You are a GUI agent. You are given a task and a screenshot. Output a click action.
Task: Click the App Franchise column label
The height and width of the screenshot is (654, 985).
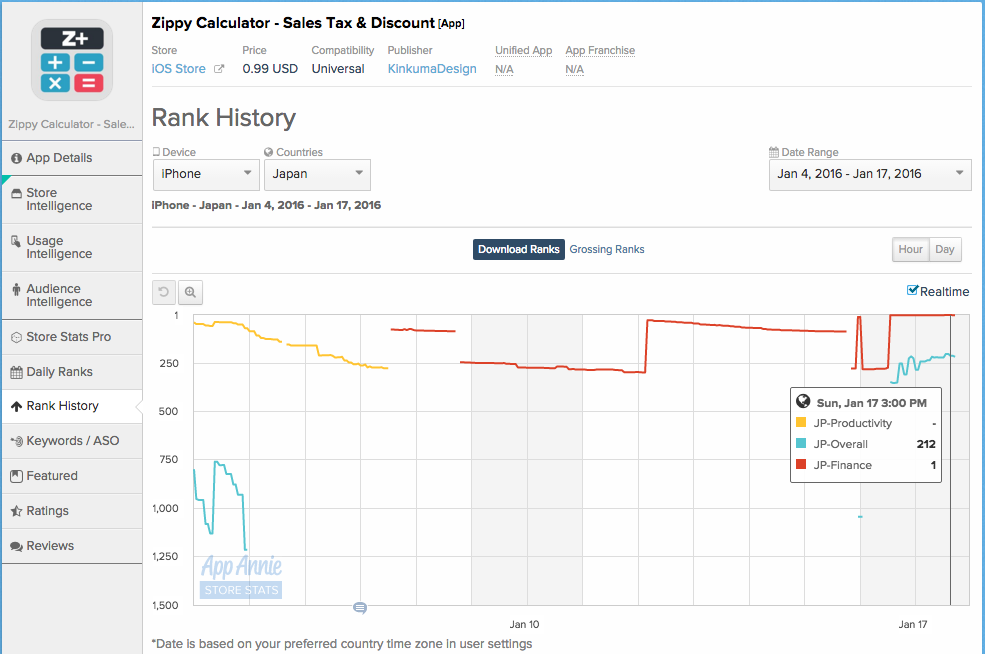pos(600,50)
